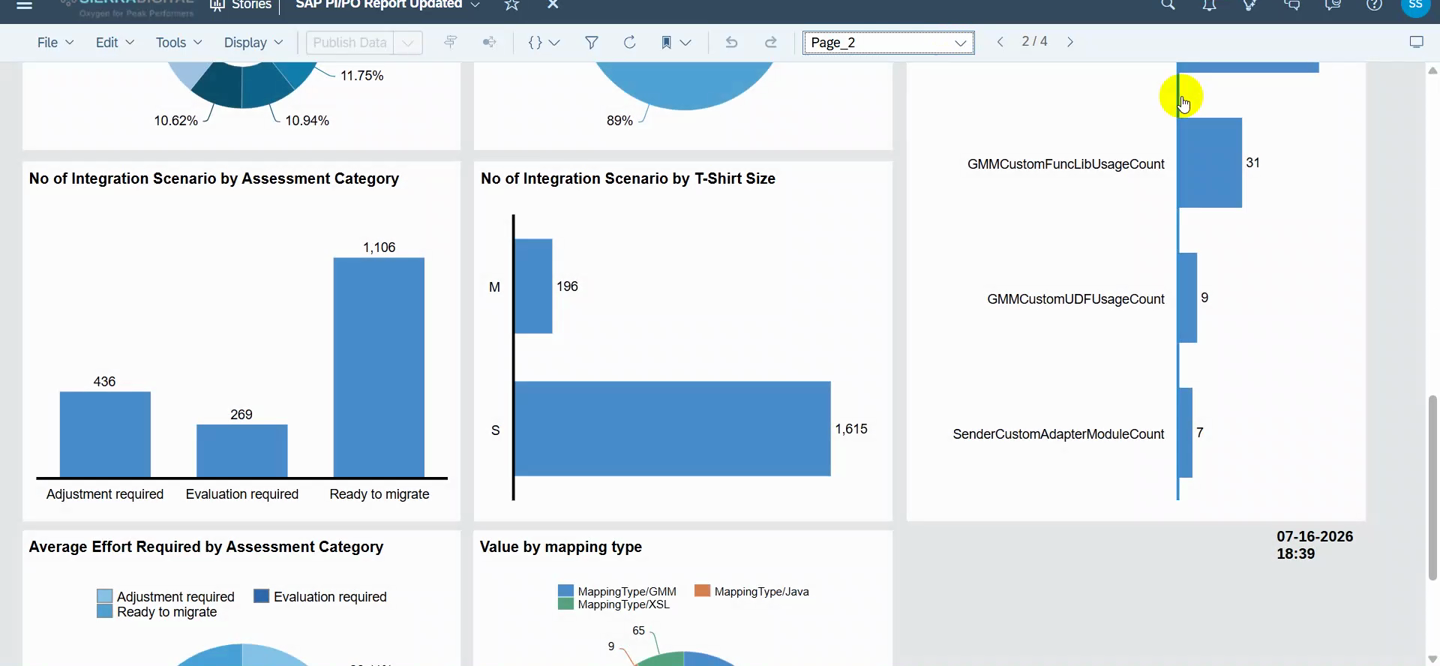
Task: Open the main hamburger navigation menu
Action: (x=24, y=5)
